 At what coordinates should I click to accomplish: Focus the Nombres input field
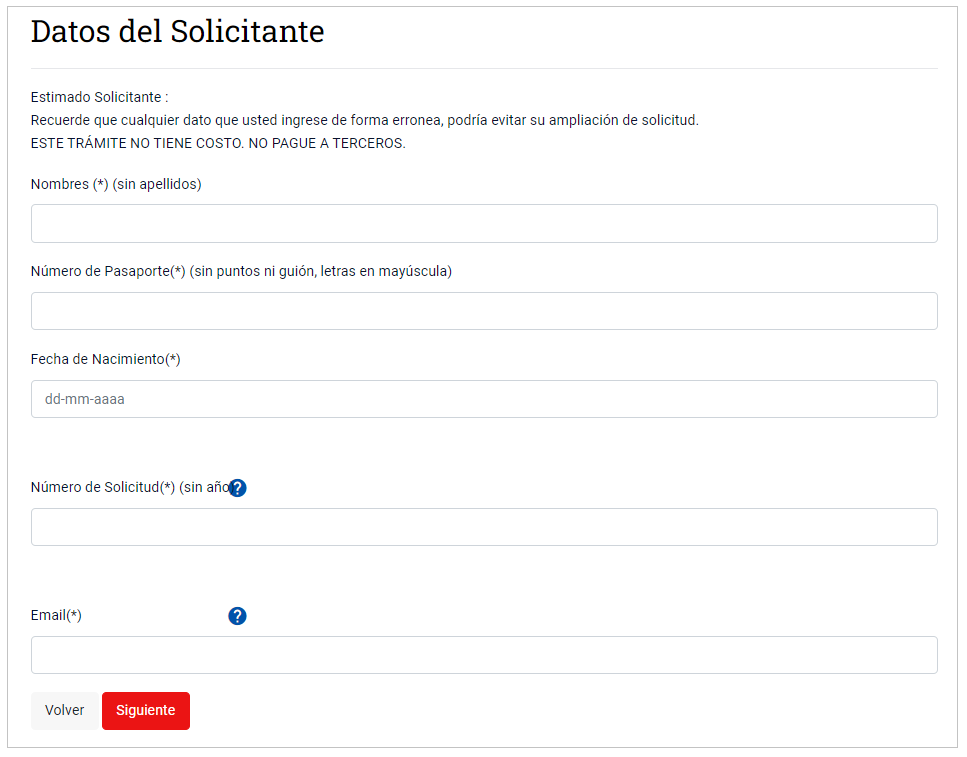pos(484,223)
